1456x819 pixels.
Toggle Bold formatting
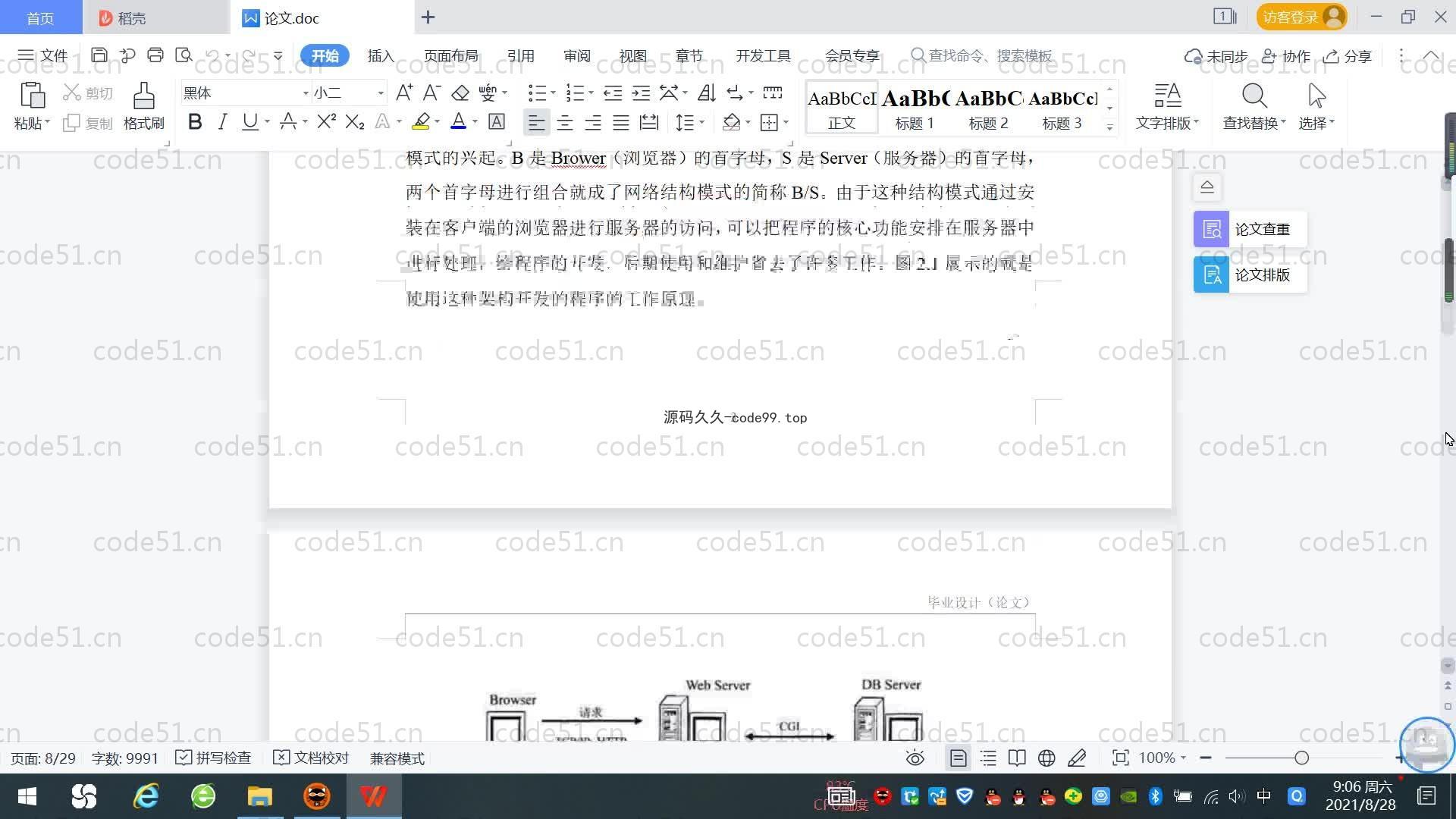pyautogui.click(x=195, y=122)
